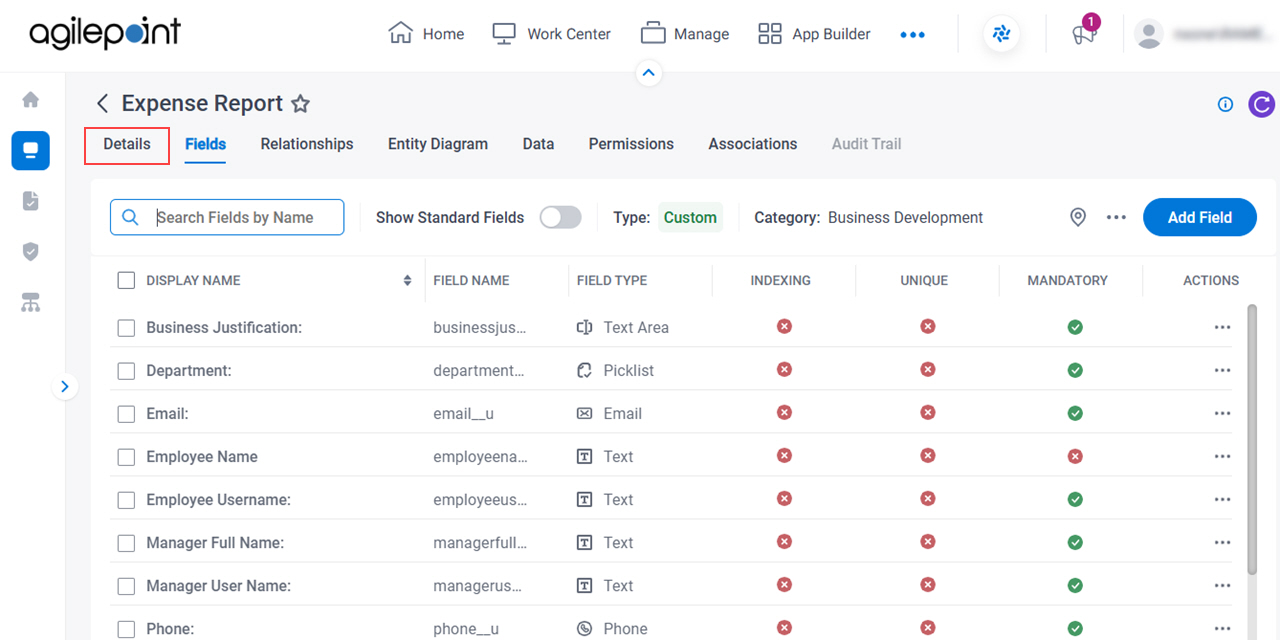
Task: Open the shield sidebar icon
Action: [30, 251]
